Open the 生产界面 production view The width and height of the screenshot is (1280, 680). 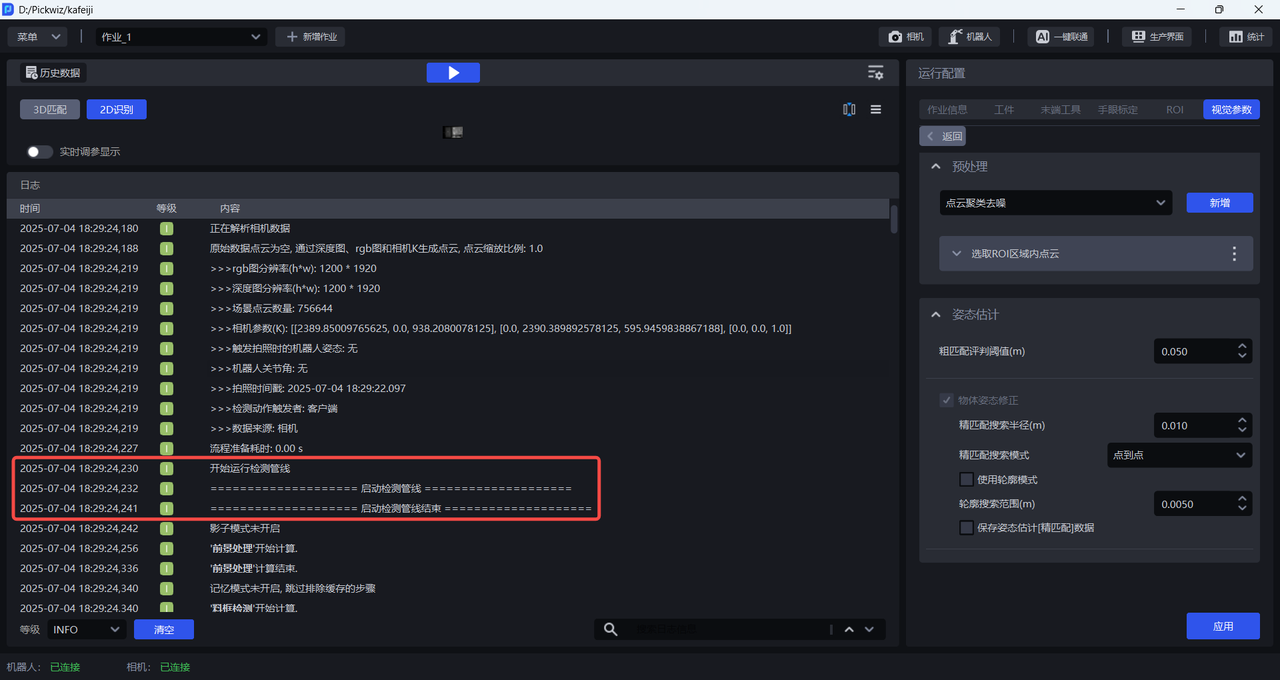tap(1157, 37)
